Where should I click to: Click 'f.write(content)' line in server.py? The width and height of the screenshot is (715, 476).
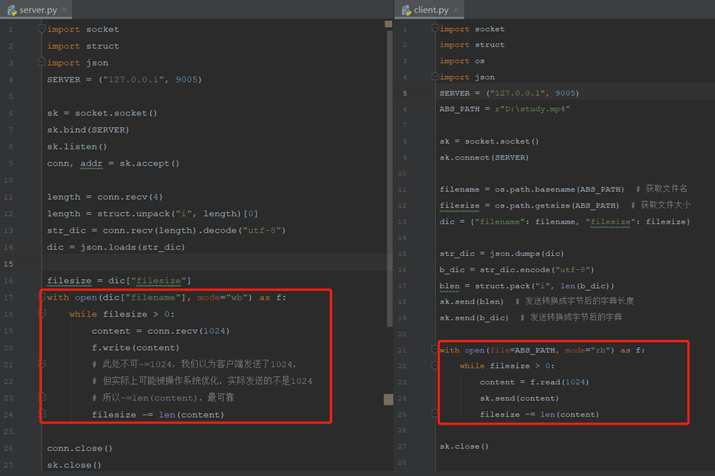[x=136, y=348]
